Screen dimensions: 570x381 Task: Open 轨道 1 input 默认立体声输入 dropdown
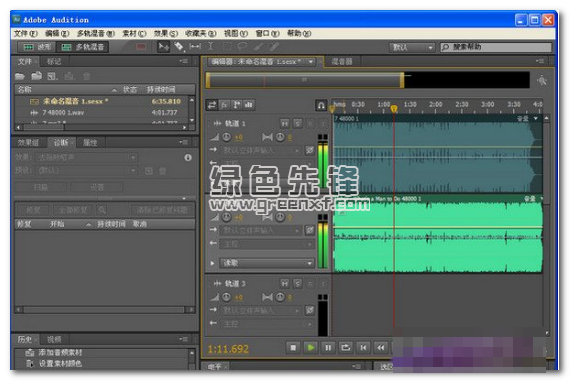coord(261,150)
